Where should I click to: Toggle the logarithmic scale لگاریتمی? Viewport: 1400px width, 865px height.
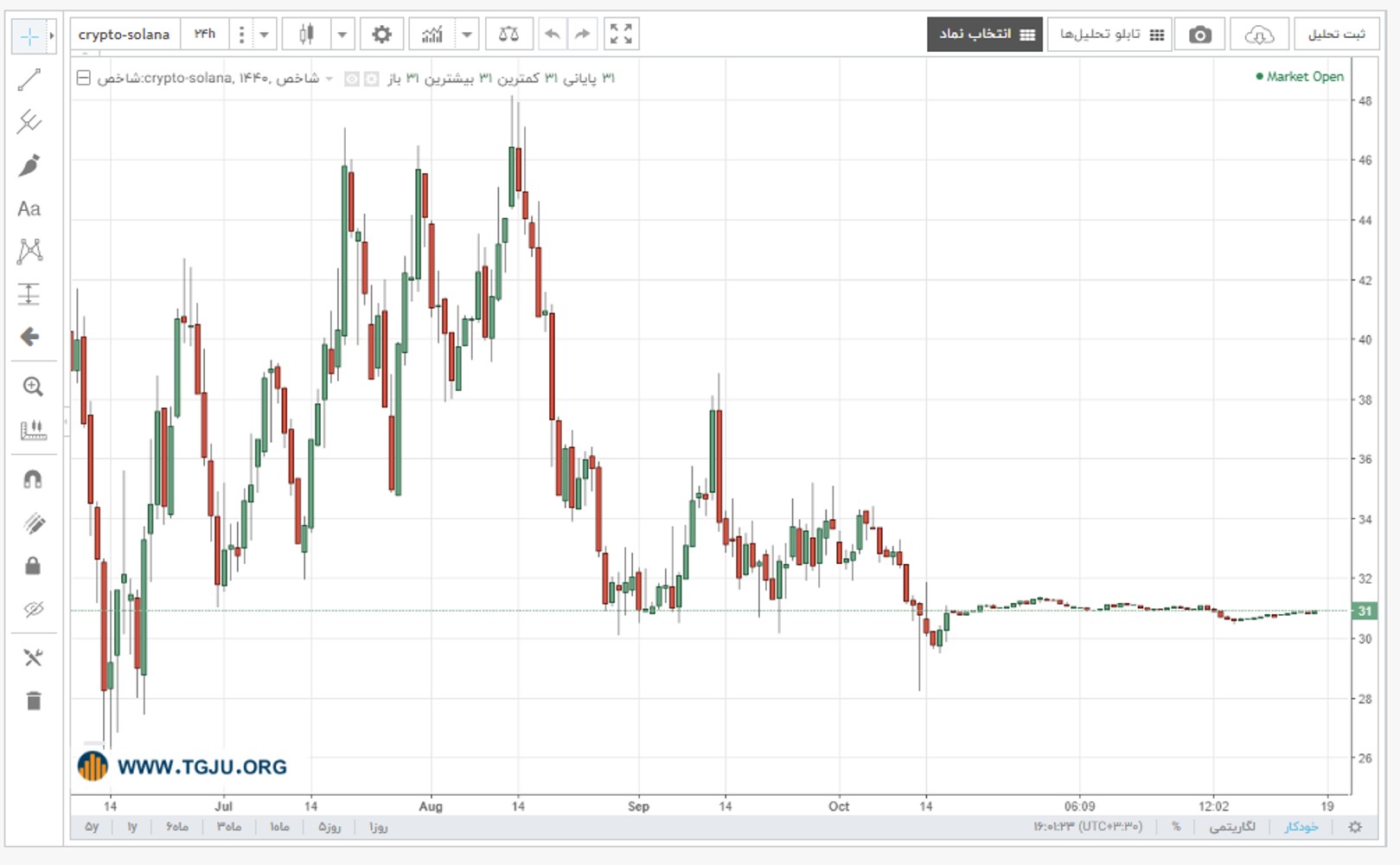coord(1232,827)
